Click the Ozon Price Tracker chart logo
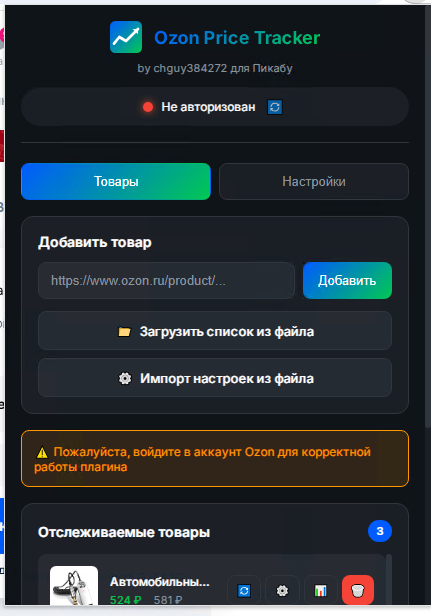This screenshot has width=431, height=616. tap(126, 37)
